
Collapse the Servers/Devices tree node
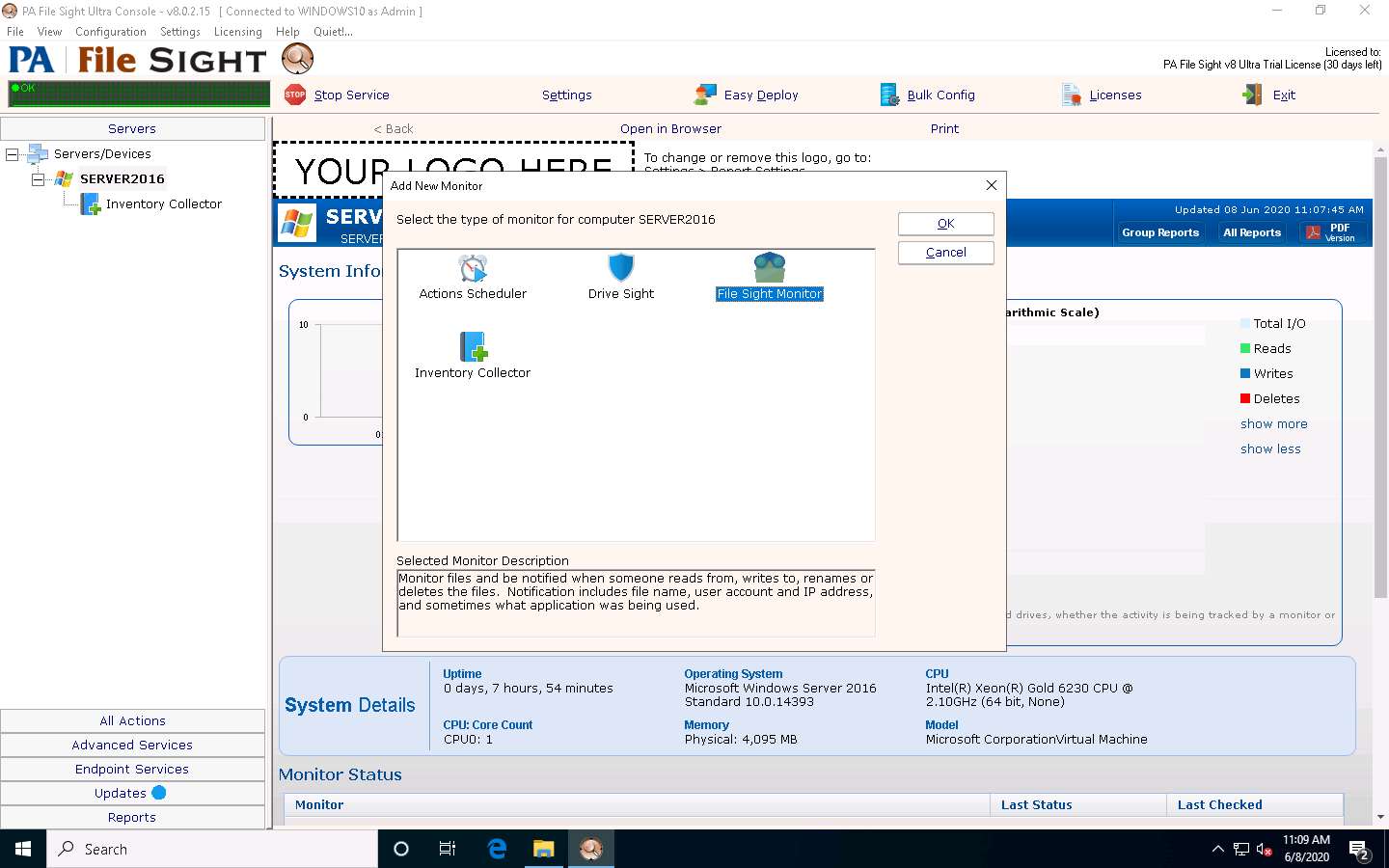coord(12,154)
